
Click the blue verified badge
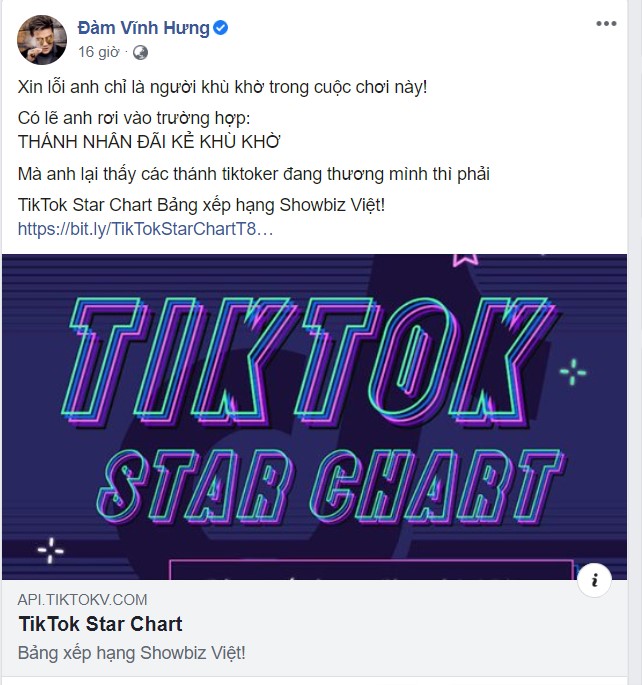pyautogui.click(x=221, y=28)
